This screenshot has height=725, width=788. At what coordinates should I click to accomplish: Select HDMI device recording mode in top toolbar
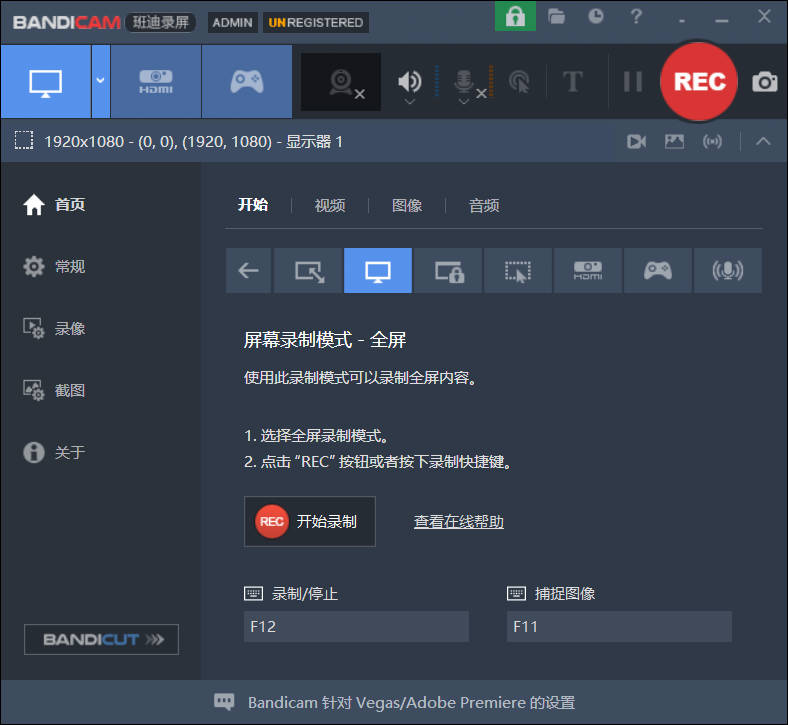tap(155, 82)
